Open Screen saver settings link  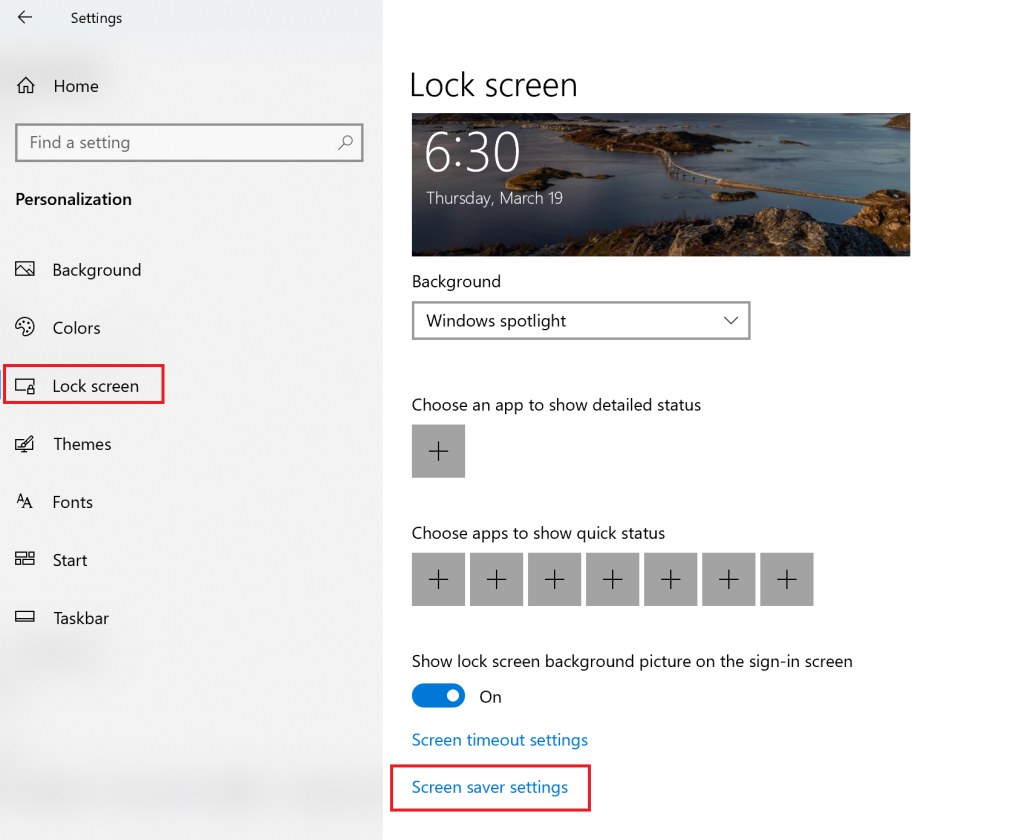490,787
